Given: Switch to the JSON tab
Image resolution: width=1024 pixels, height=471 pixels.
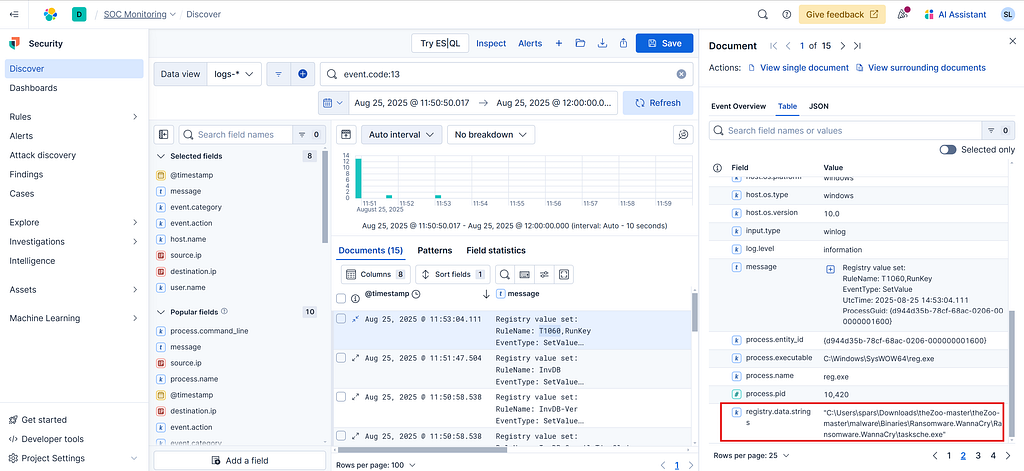Looking at the screenshot, I should click(818, 106).
